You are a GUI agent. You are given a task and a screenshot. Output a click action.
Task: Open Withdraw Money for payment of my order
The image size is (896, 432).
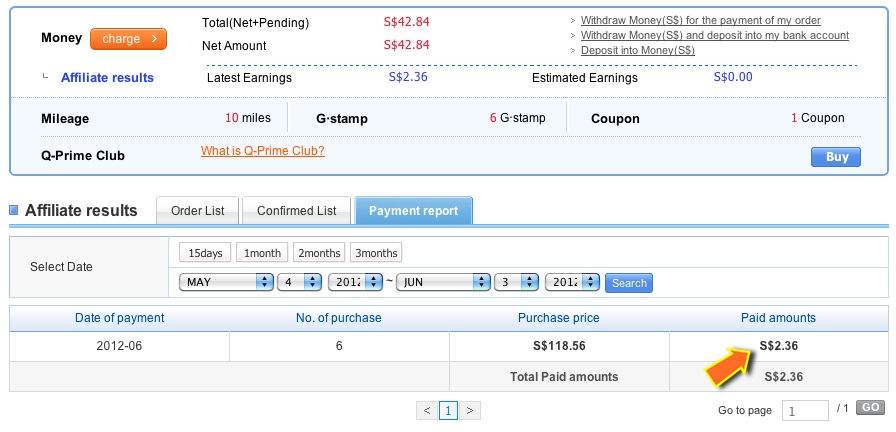[701, 21]
